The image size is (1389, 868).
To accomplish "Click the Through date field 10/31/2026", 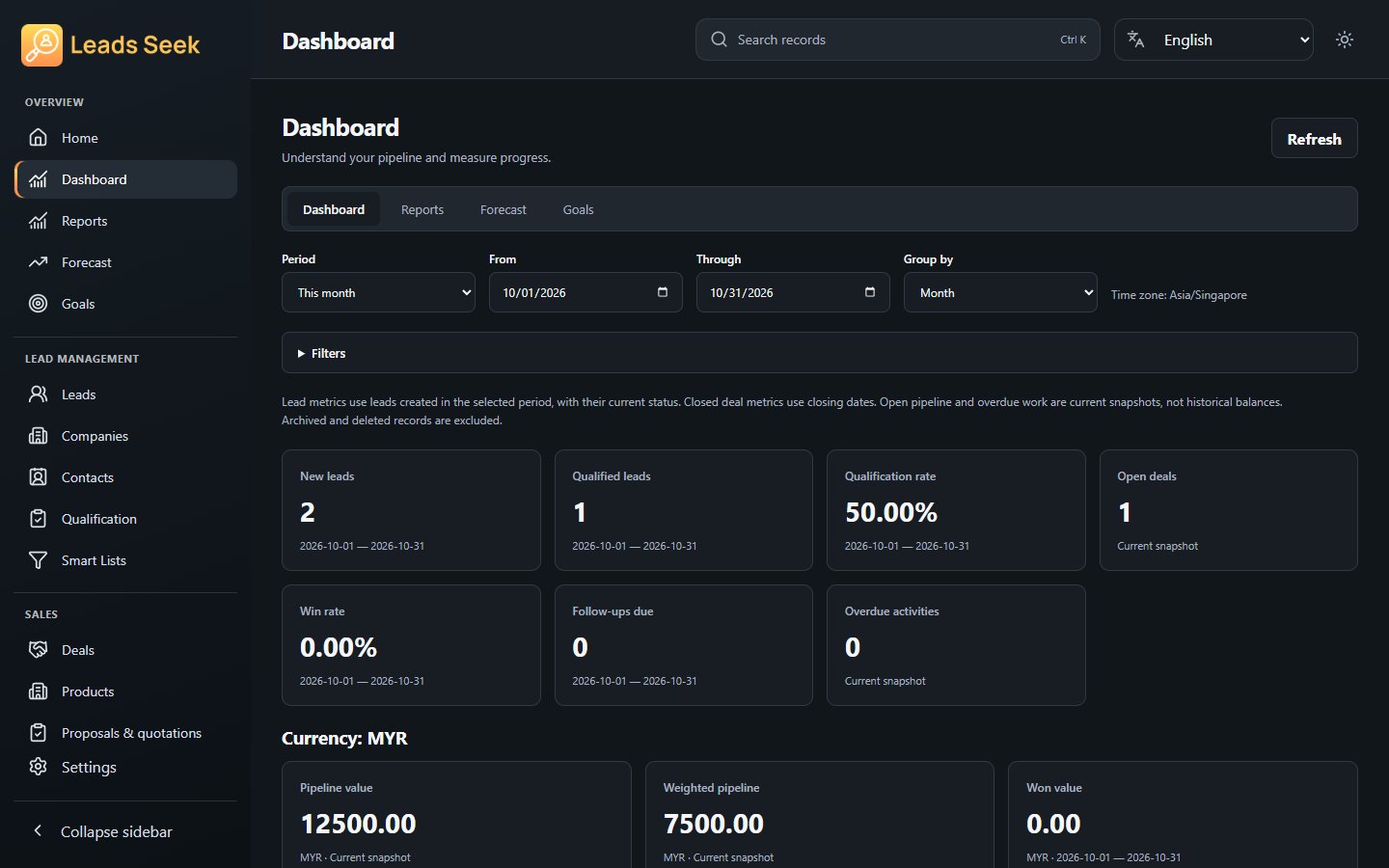I will (x=793, y=292).
